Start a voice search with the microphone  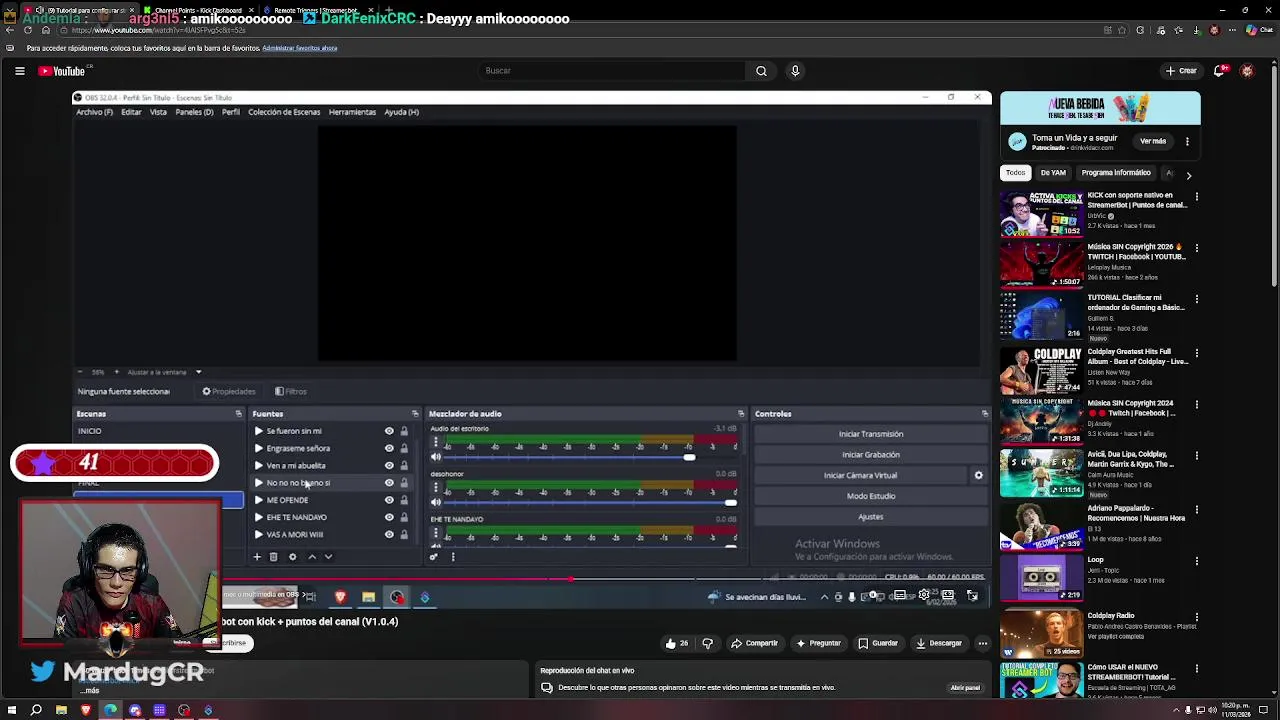(795, 71)
